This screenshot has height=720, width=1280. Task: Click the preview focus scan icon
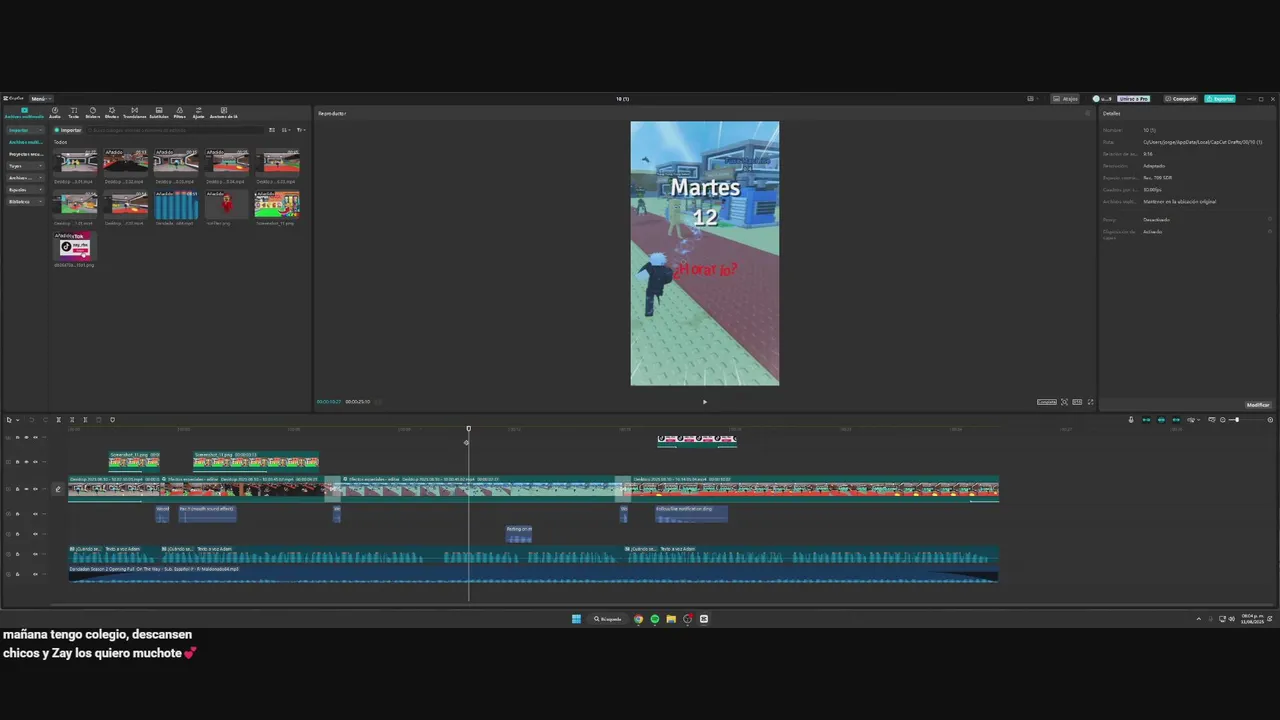point(1064,402)
